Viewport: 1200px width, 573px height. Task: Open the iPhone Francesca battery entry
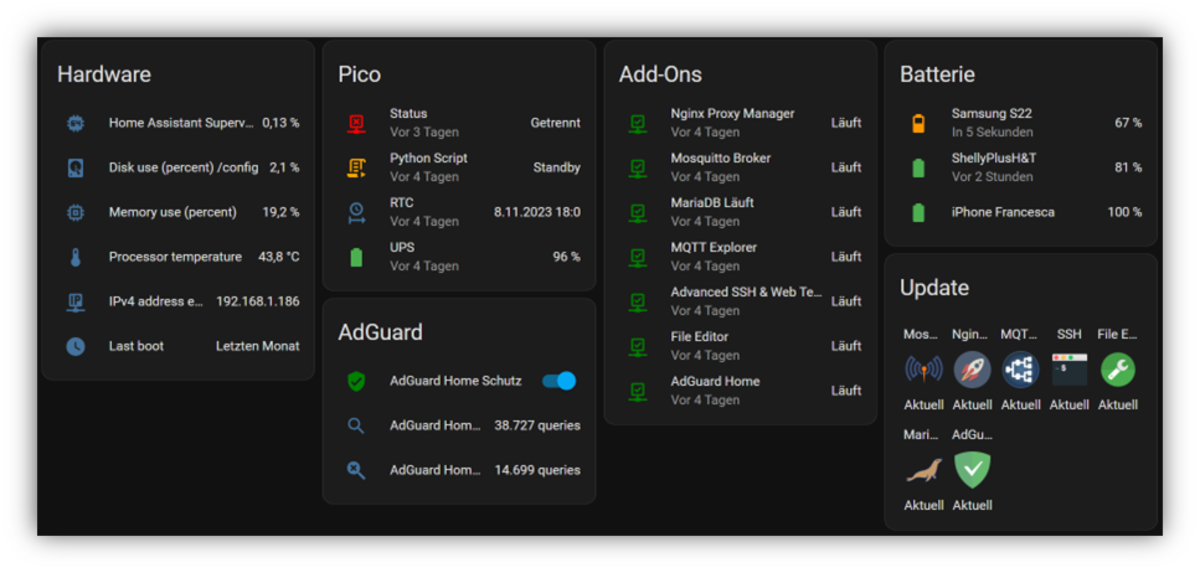pos(1002,212)
